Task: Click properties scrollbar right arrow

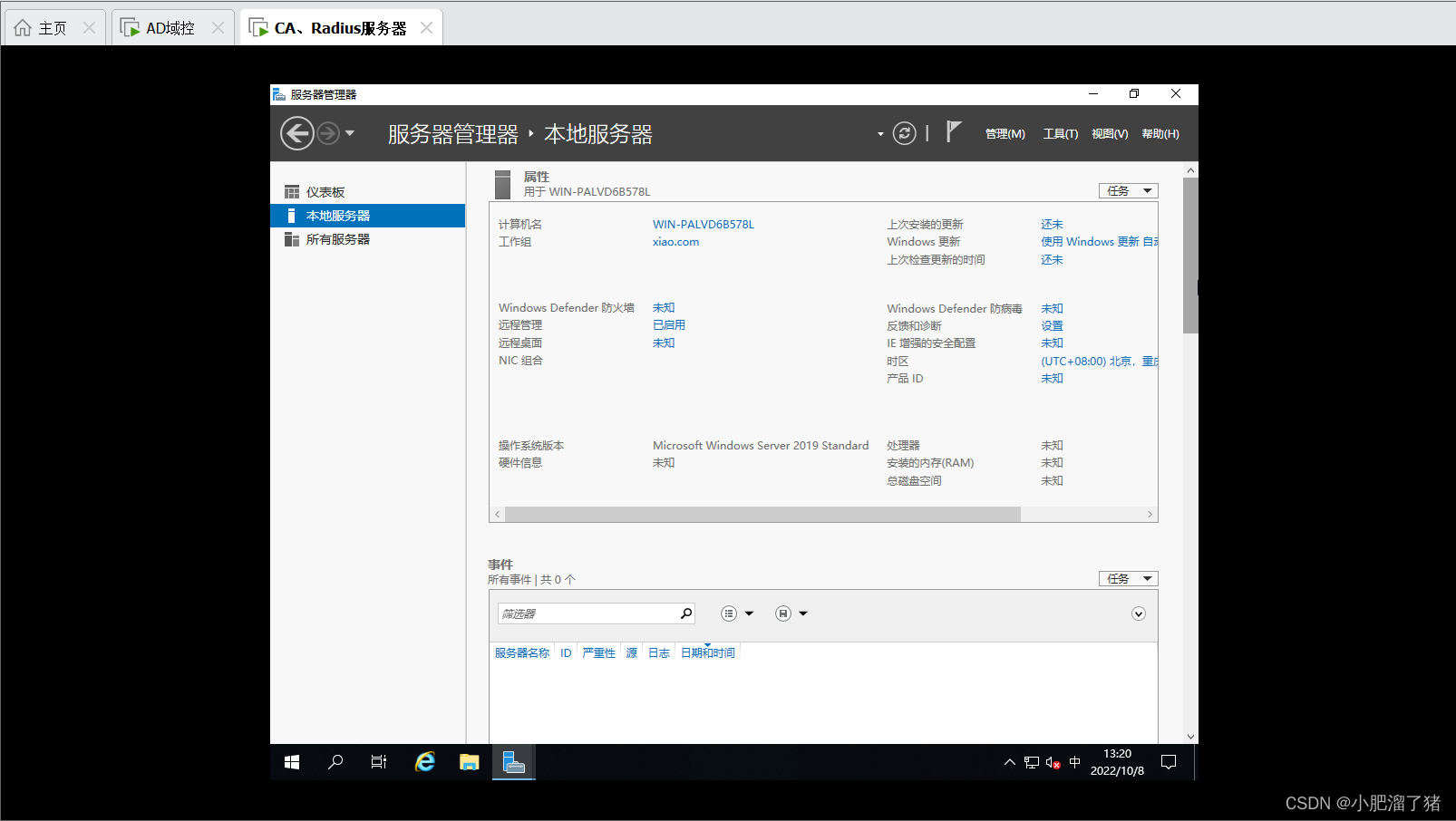Action: (x=1150, y=515)
